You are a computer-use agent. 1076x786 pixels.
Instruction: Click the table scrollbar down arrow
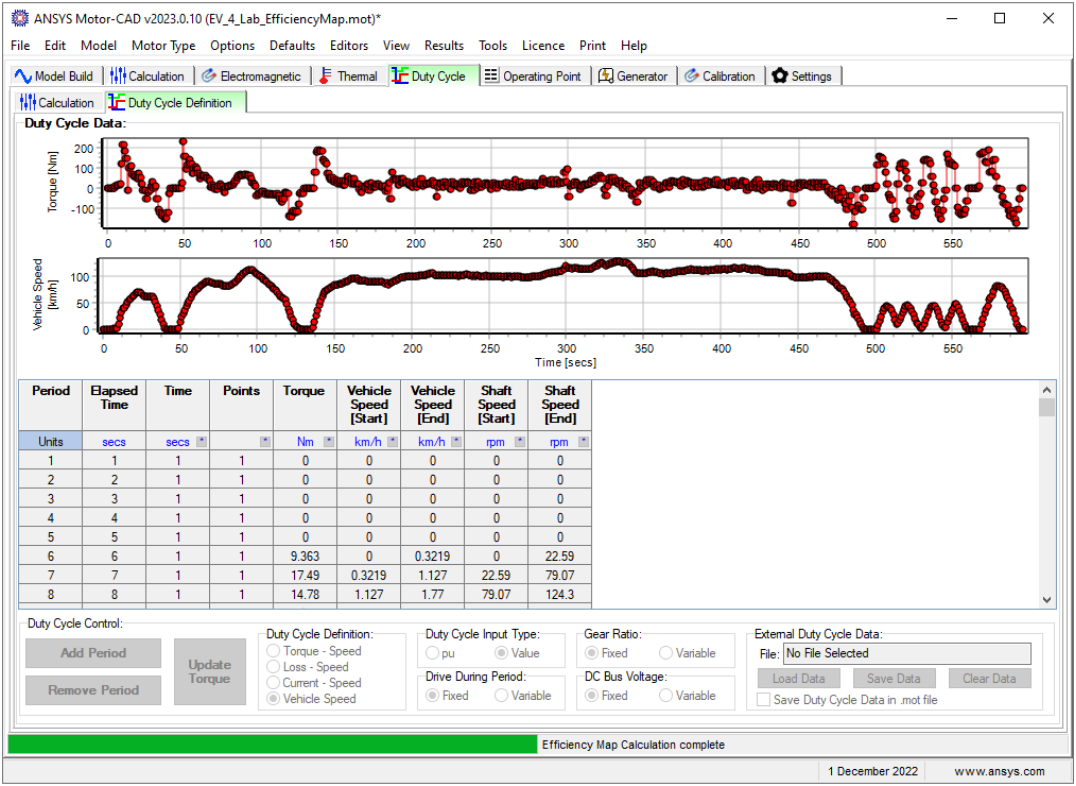[x=1046, y=599]
